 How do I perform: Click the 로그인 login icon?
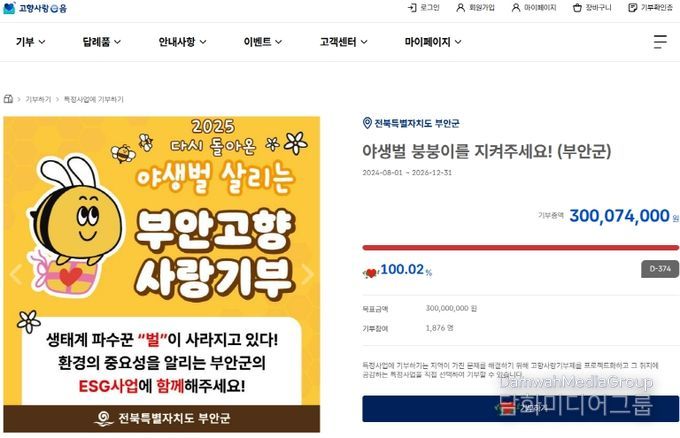point(412,8)
